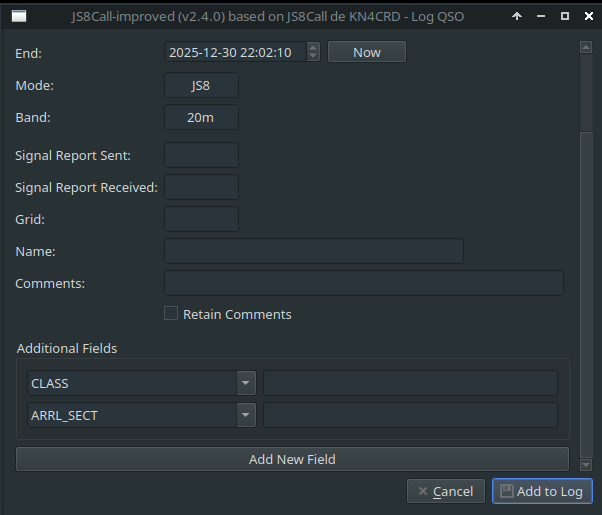This screenshot has height=515, width=602.
Task: Set End time using the Now button
Action: 366,52
